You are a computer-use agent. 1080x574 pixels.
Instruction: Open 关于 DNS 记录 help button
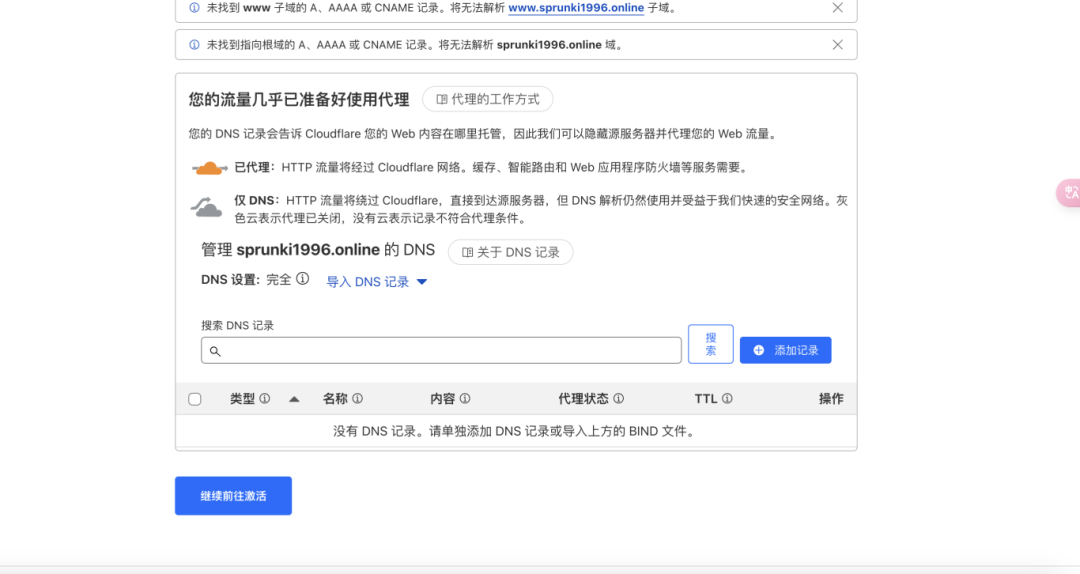510,252
